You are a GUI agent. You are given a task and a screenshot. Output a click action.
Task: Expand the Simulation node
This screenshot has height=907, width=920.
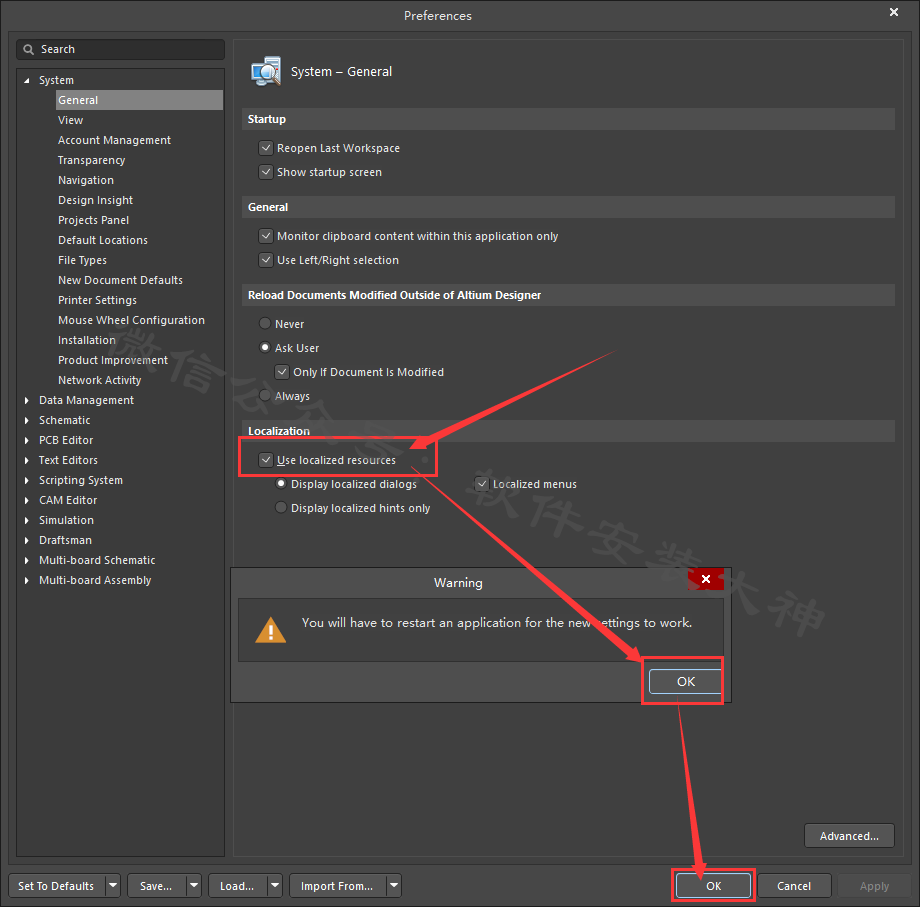click(26, 520)
